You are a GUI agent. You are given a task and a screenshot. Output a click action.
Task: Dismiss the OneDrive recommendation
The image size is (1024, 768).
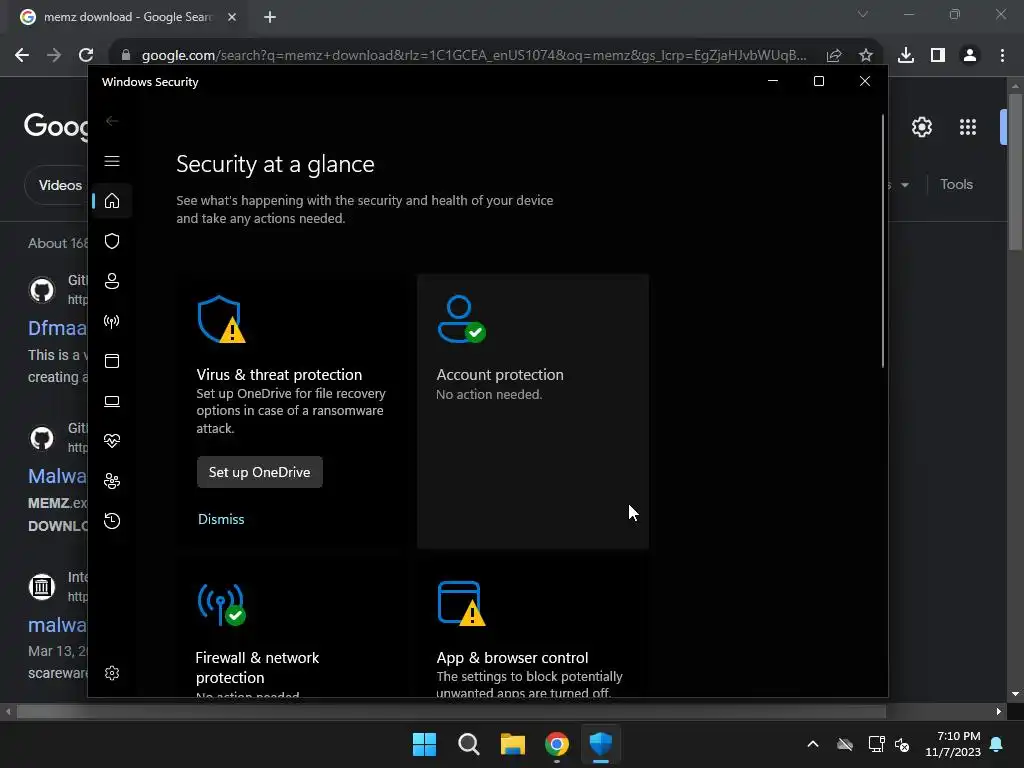(221, 519)
